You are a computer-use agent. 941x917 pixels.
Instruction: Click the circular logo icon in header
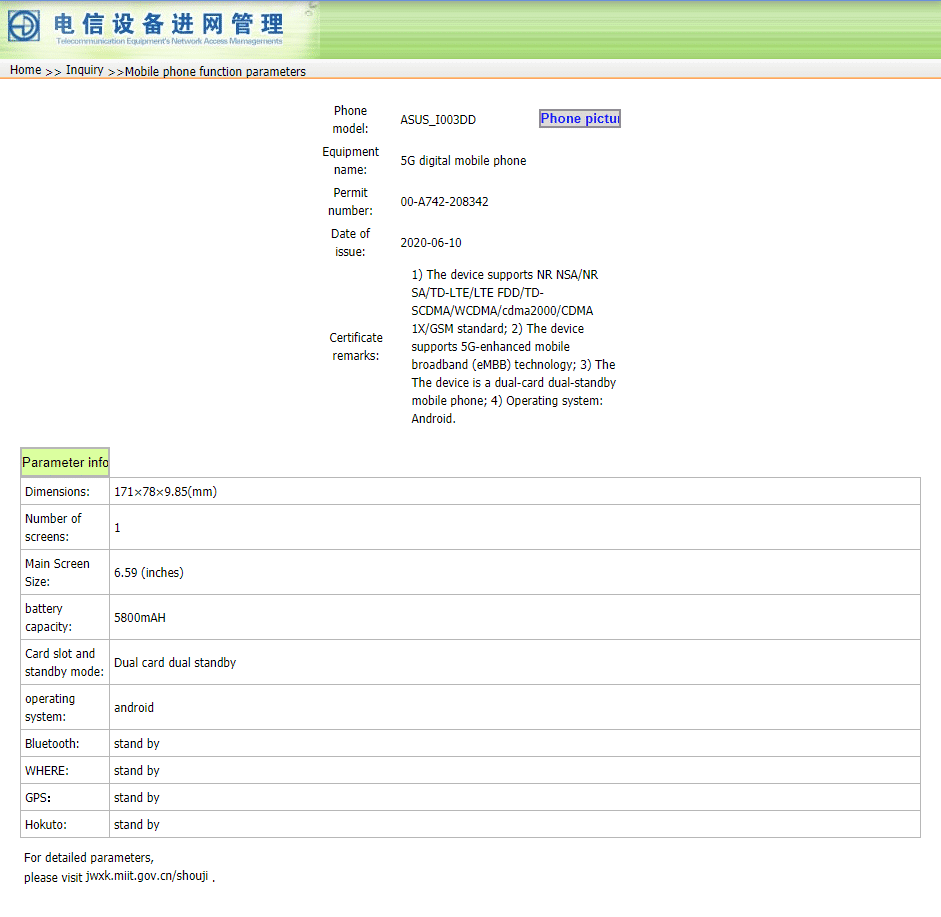tap(24, 26)
